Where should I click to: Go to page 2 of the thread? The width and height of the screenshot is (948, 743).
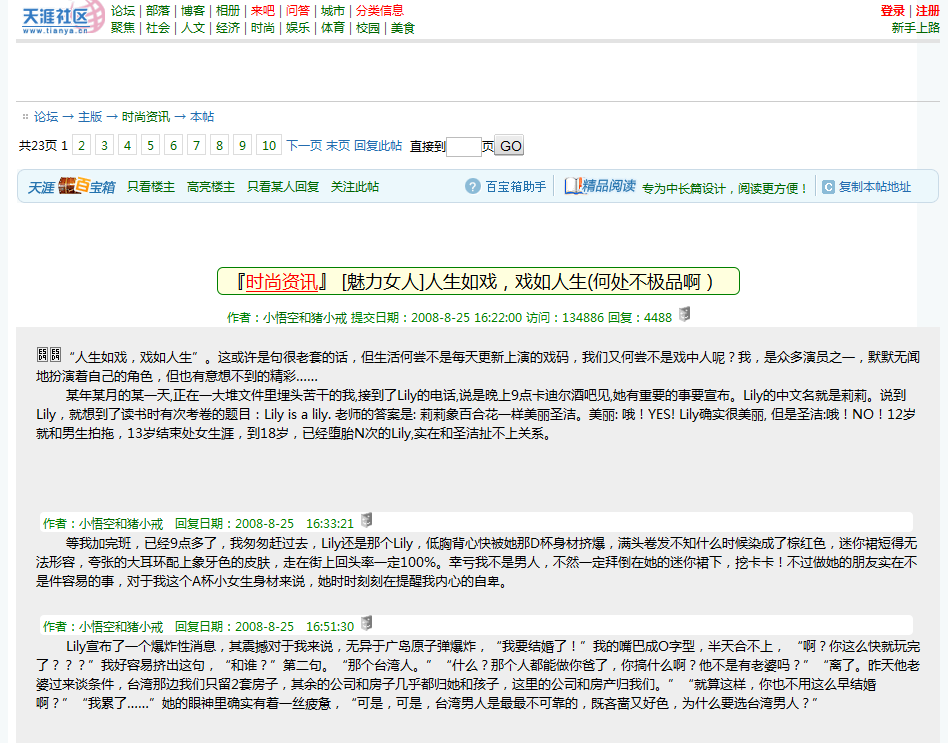tap(82, 146)
